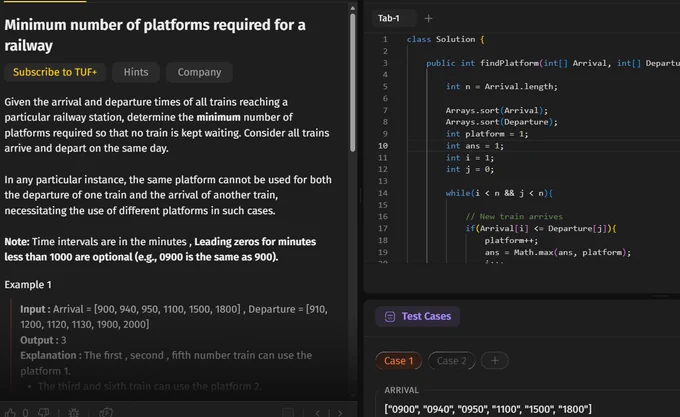Click scrollbar up arrow in description panel
This screenshot has width=680, height=417.
pos(353,8)
